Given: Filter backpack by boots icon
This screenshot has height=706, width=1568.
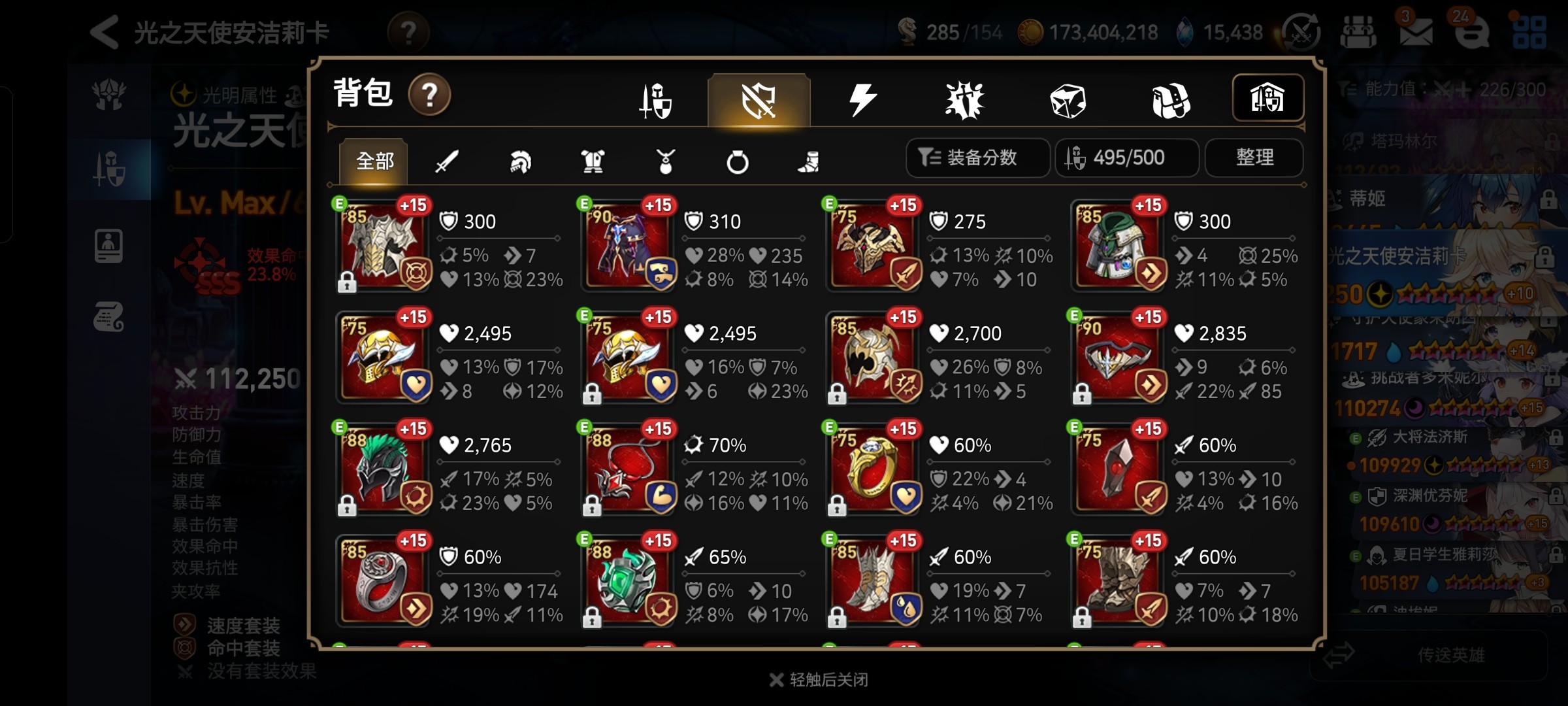Looking at the screenshot, I should tap(809, 161).
